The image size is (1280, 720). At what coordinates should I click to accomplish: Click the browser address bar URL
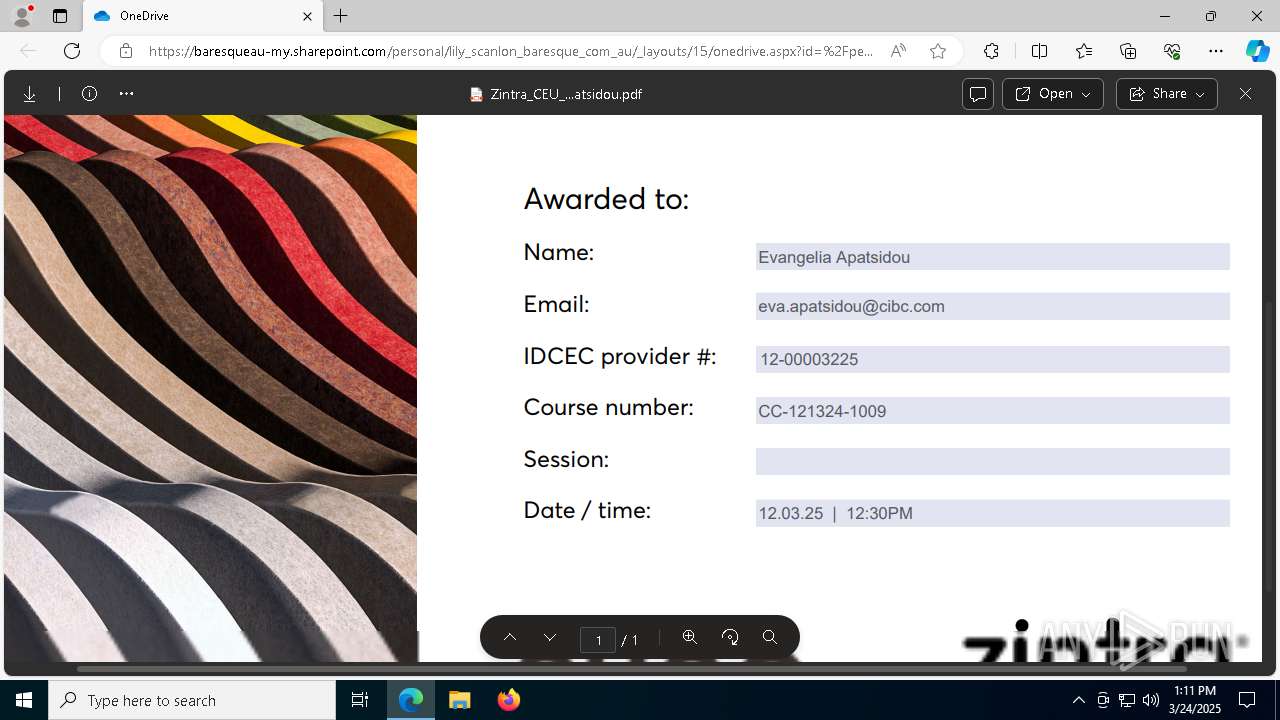click(x=510, y=51)
